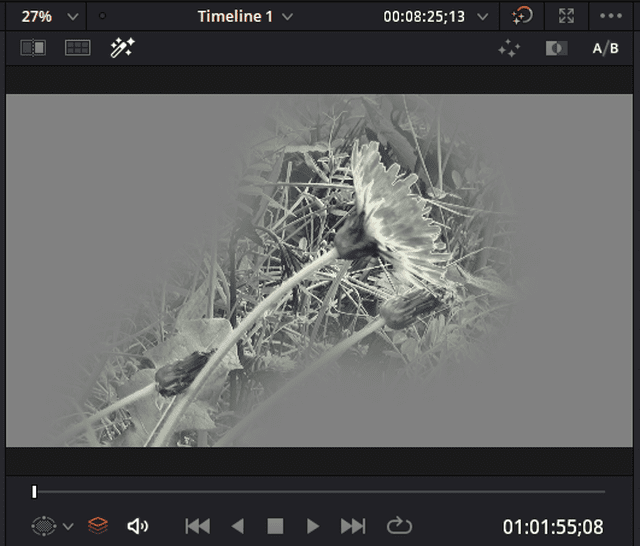Viewport: 640px width, 546px height.
Task: Open the viewer three-dot options menu
Action: [611, 16]
